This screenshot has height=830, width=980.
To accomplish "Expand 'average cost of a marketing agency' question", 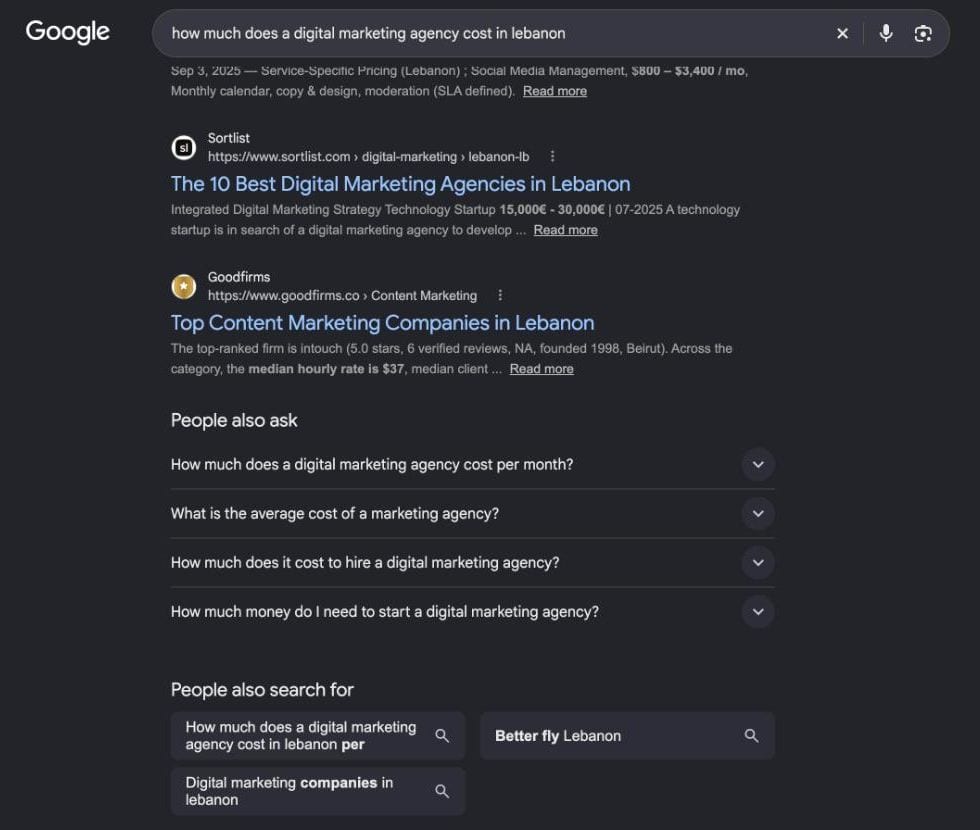I will pyautogui.click(x=472, y=513).
